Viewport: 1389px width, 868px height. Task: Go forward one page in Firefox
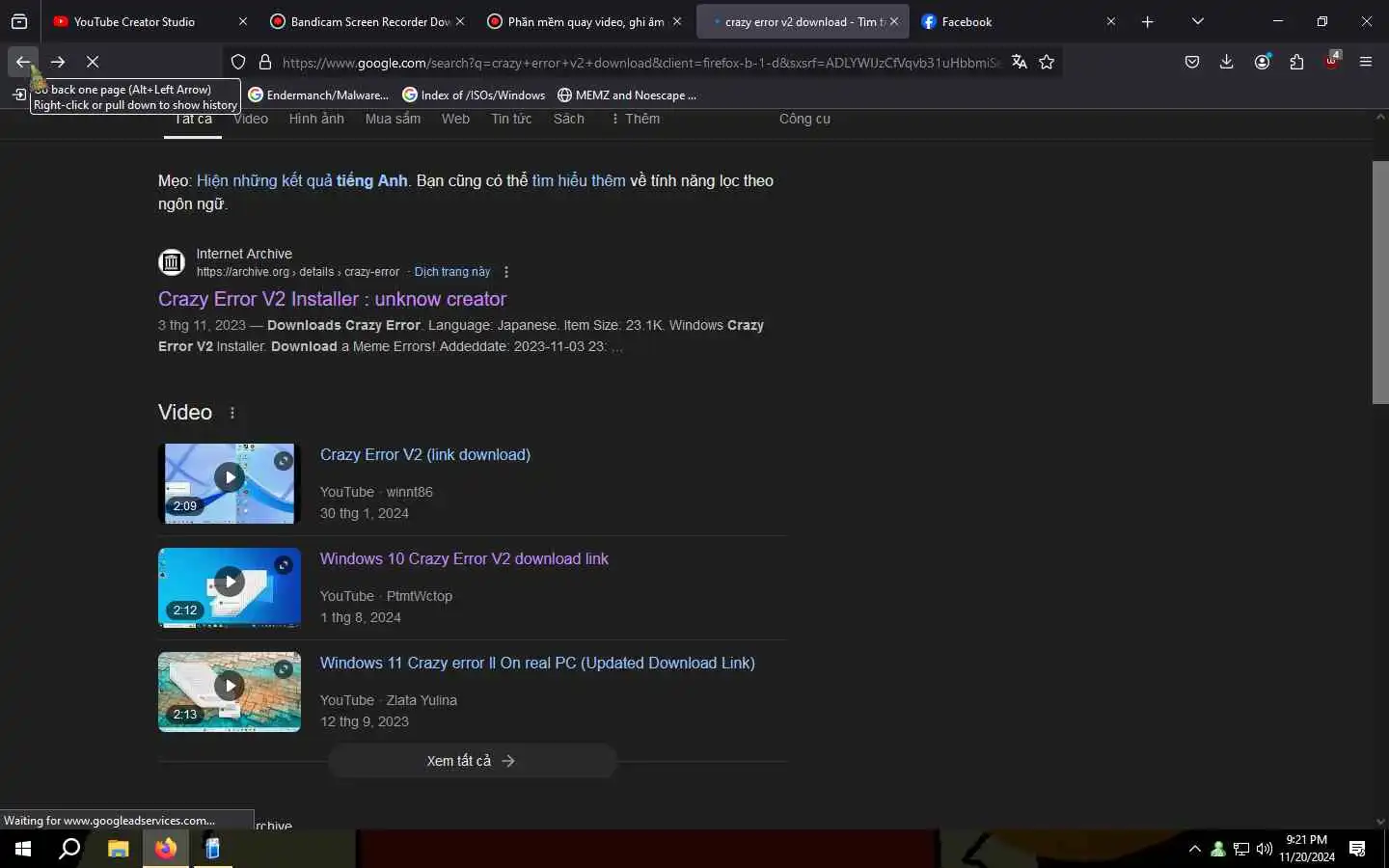coord(58,62)
